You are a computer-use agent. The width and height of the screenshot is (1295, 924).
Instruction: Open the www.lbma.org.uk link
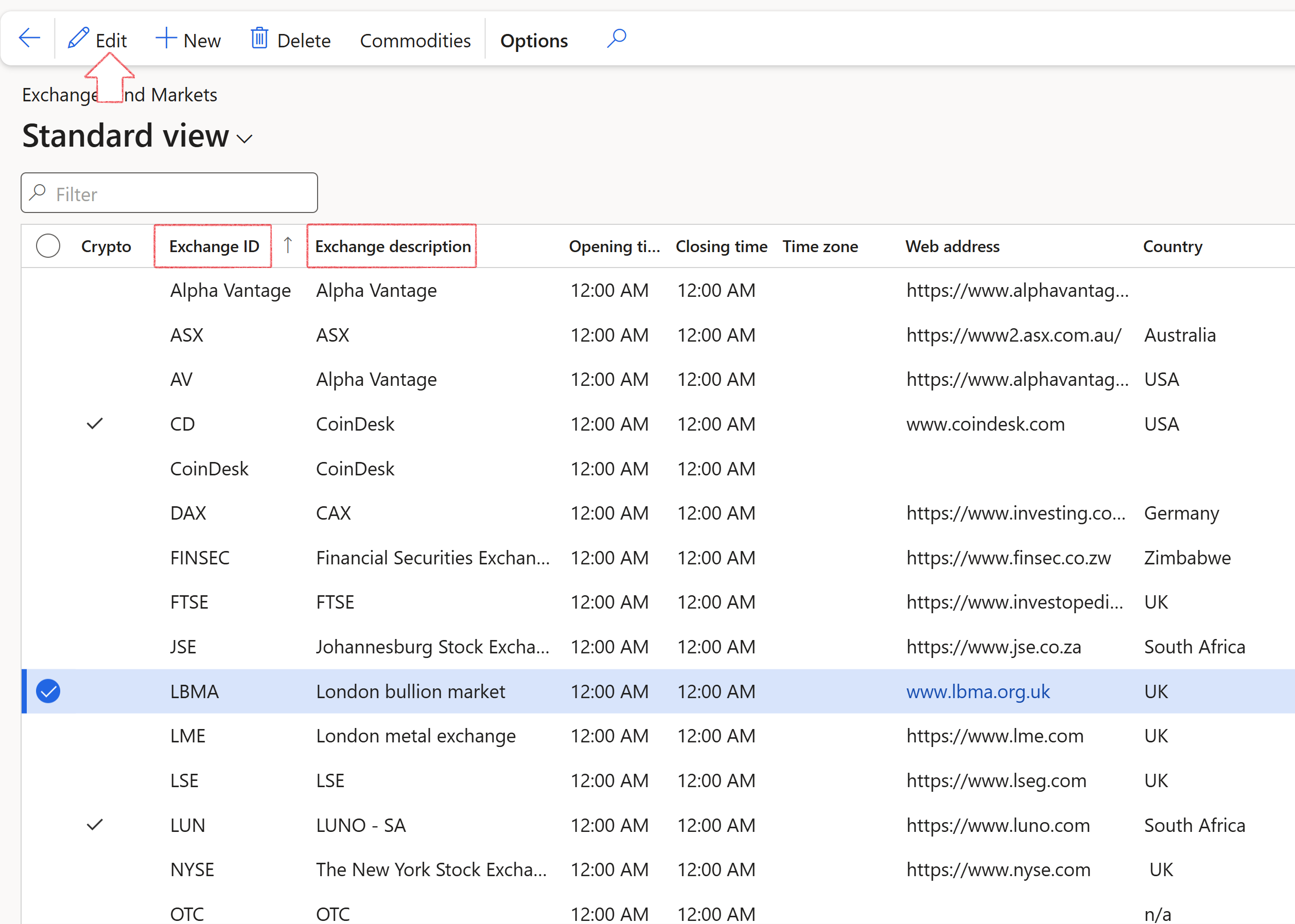coord(977,691)
